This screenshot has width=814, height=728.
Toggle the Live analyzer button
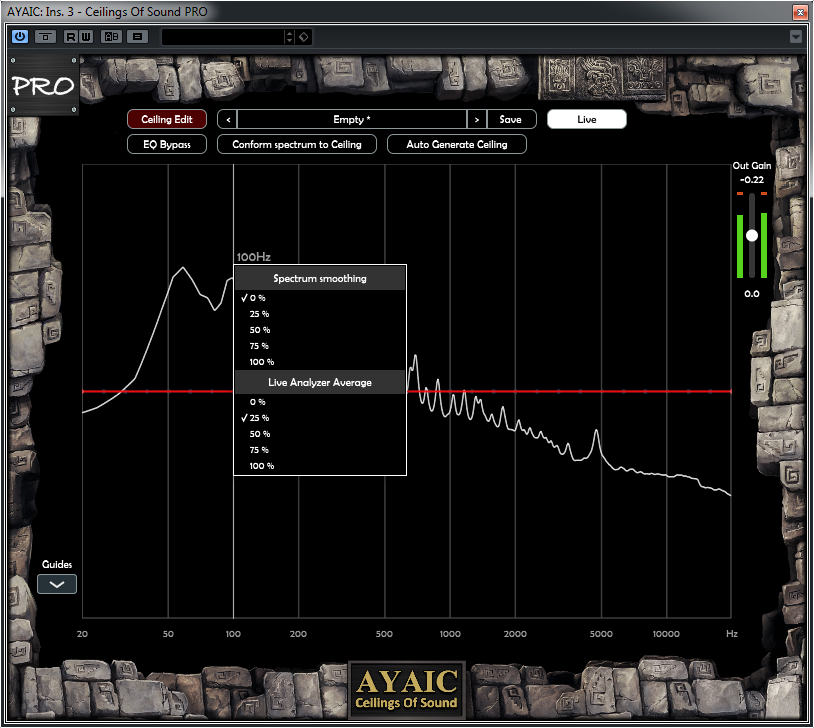587,119
